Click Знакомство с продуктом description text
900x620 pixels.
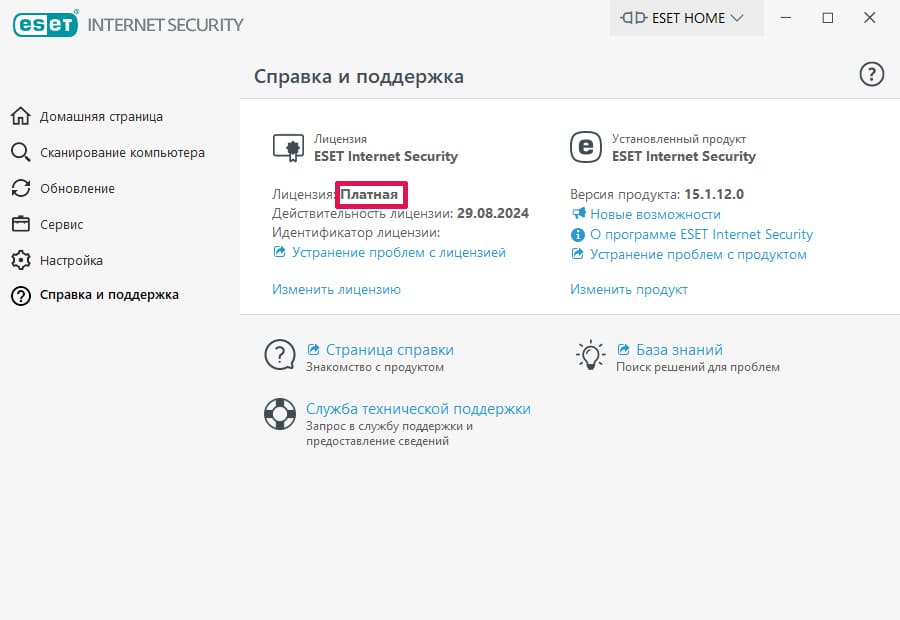point(375,367)
